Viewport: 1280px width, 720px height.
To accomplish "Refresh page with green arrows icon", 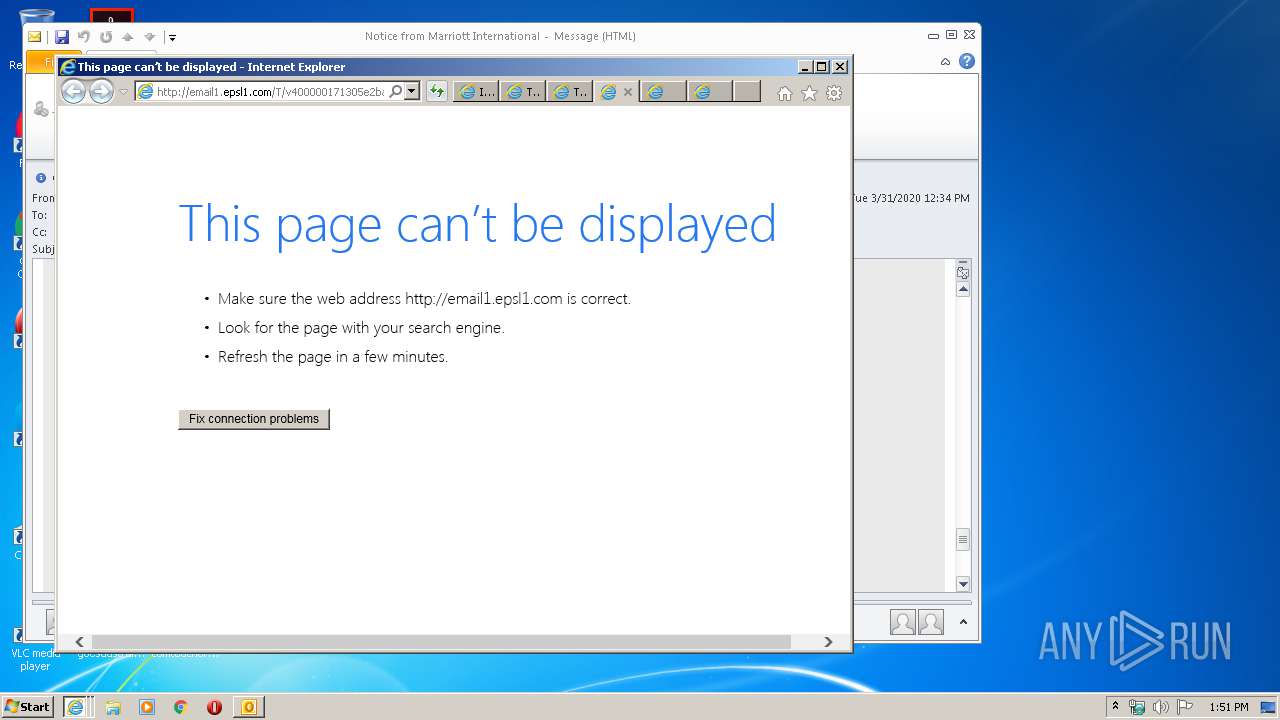I will click(x=436, y=92).
